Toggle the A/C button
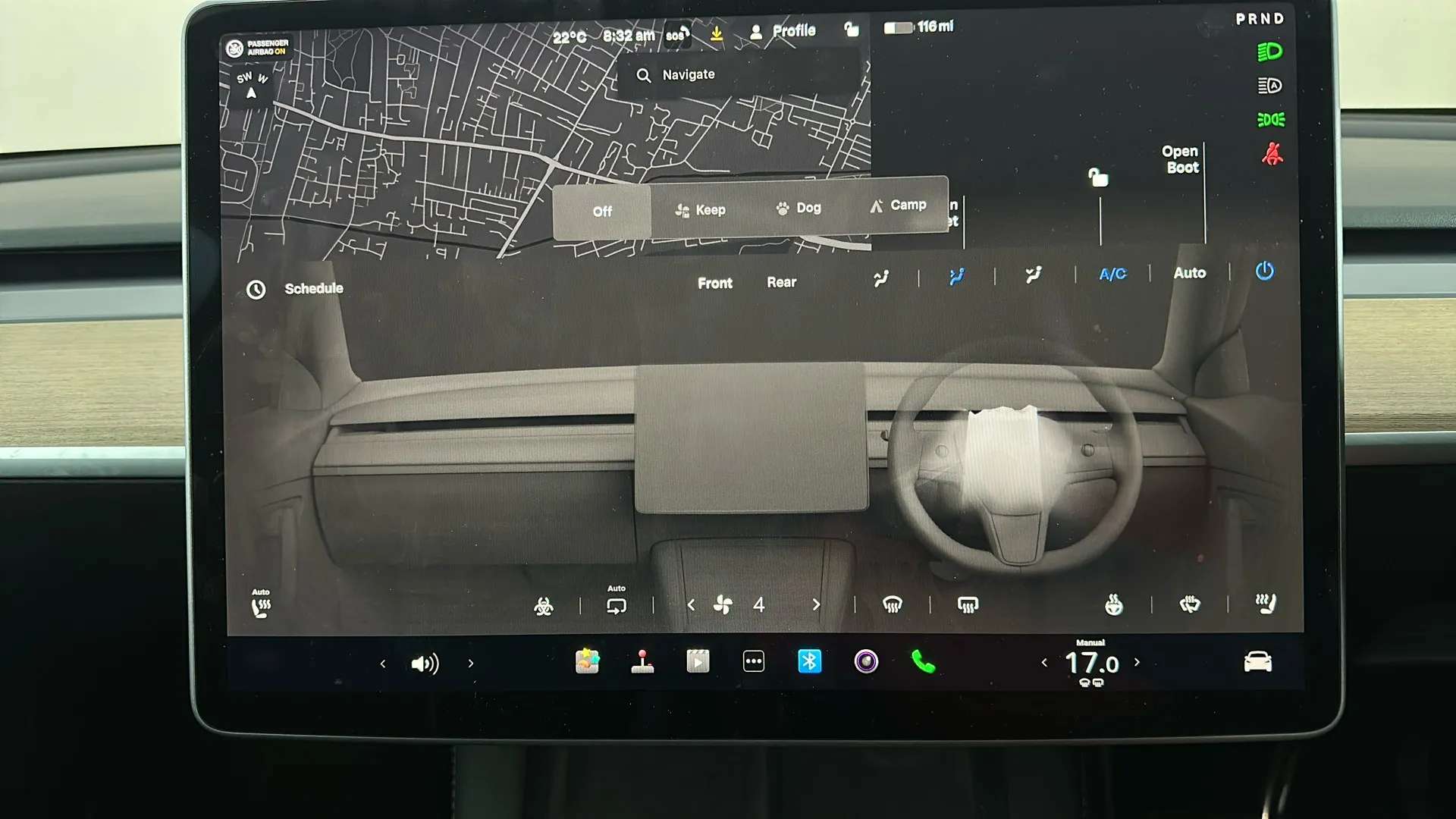 click(1112, 274)
